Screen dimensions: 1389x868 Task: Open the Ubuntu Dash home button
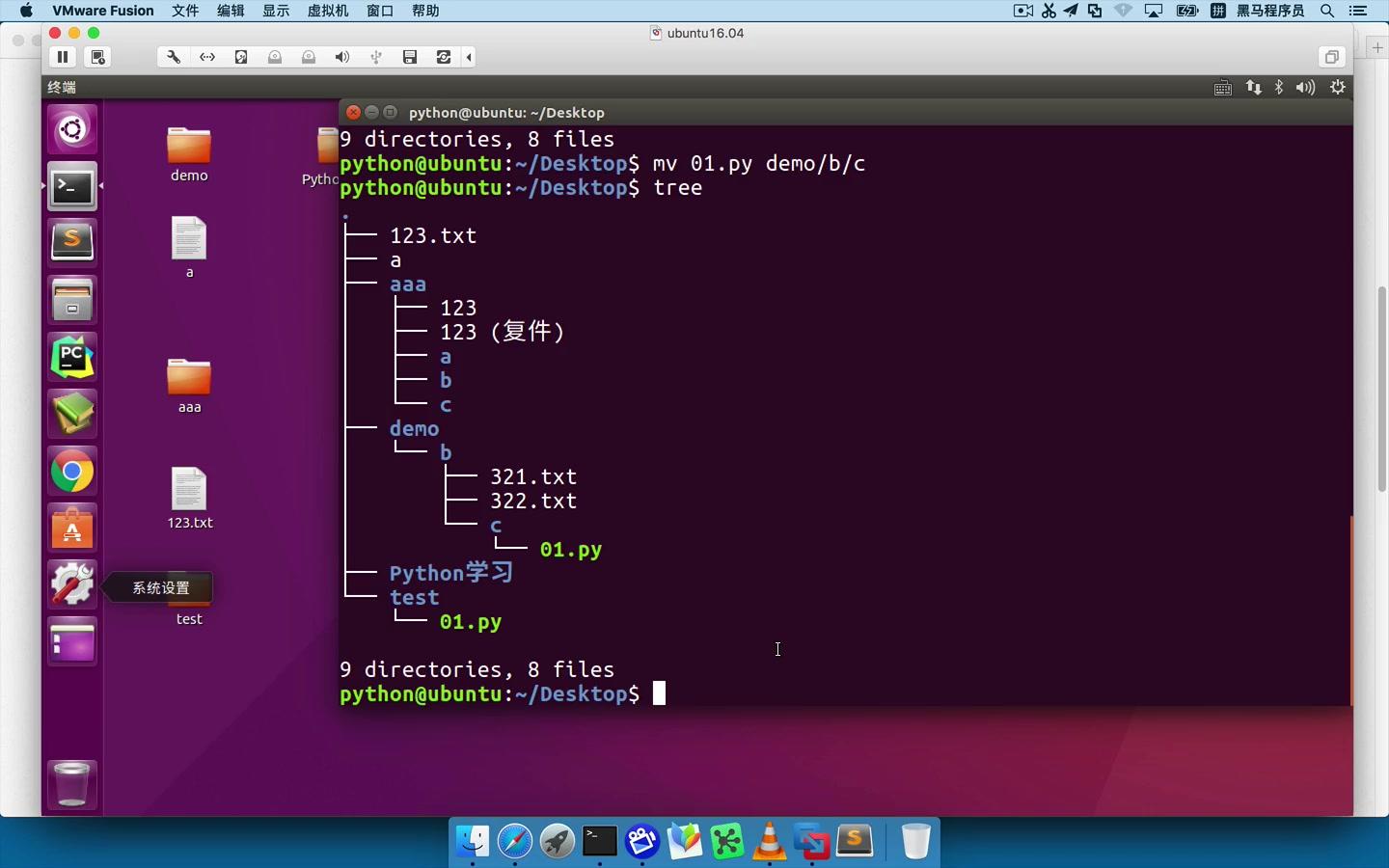tap(72, 129)
